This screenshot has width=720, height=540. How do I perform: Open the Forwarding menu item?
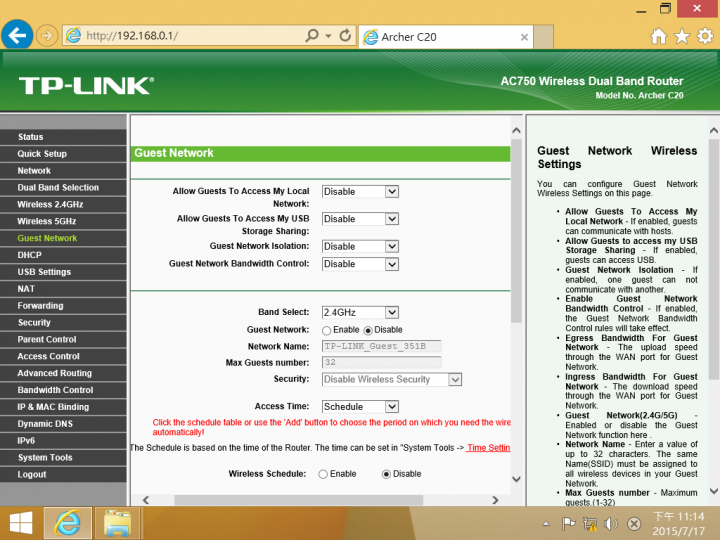coord(63,306)
